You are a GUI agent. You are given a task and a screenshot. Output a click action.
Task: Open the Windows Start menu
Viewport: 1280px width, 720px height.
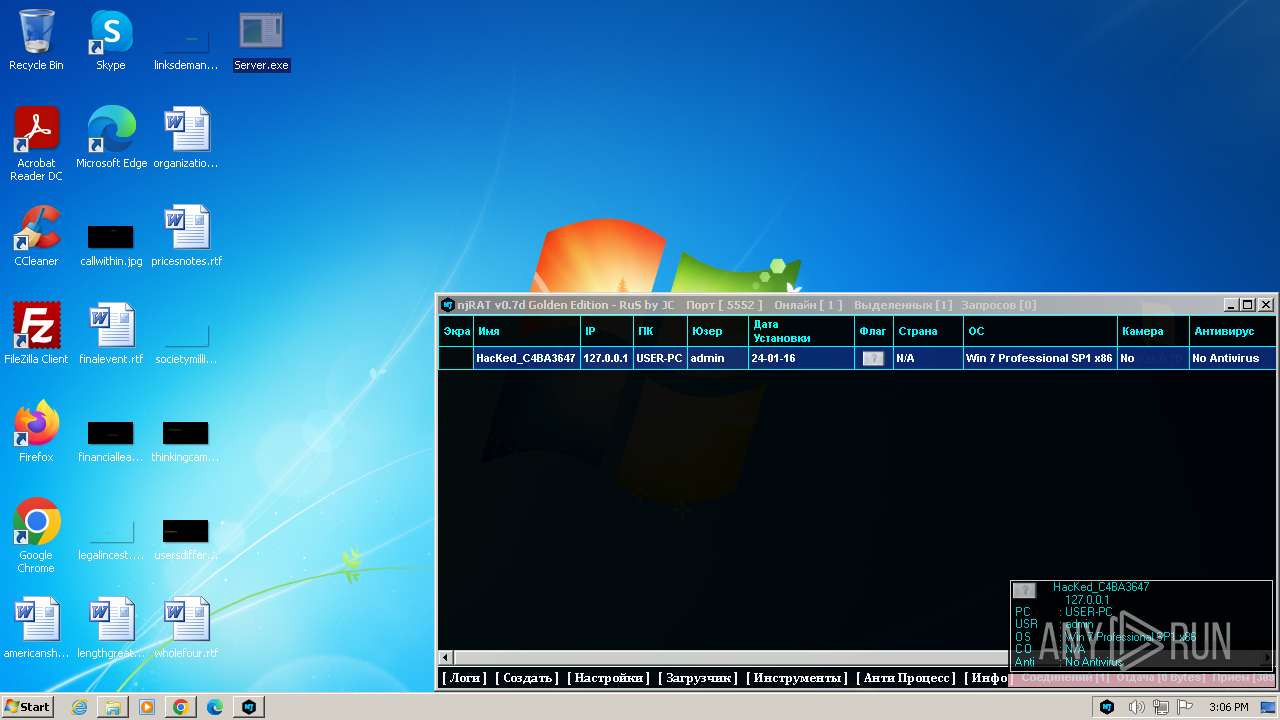28,706
